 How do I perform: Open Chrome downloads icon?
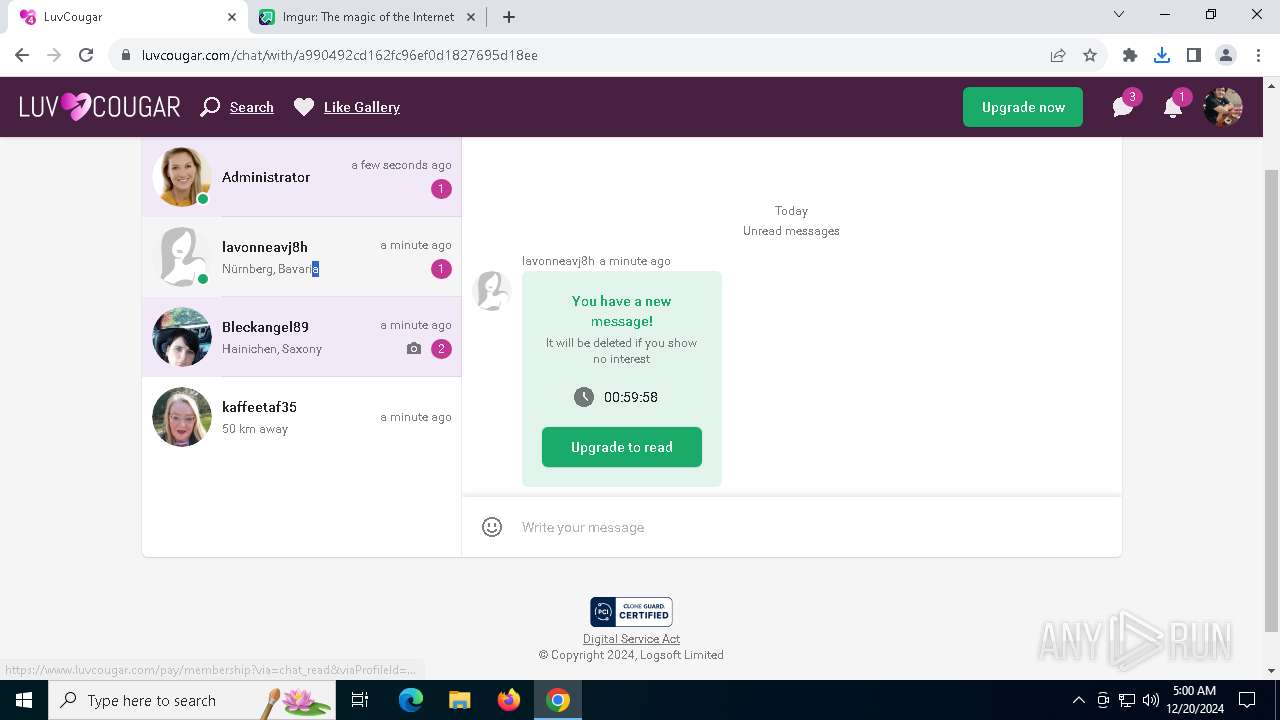pos(1162,55)
